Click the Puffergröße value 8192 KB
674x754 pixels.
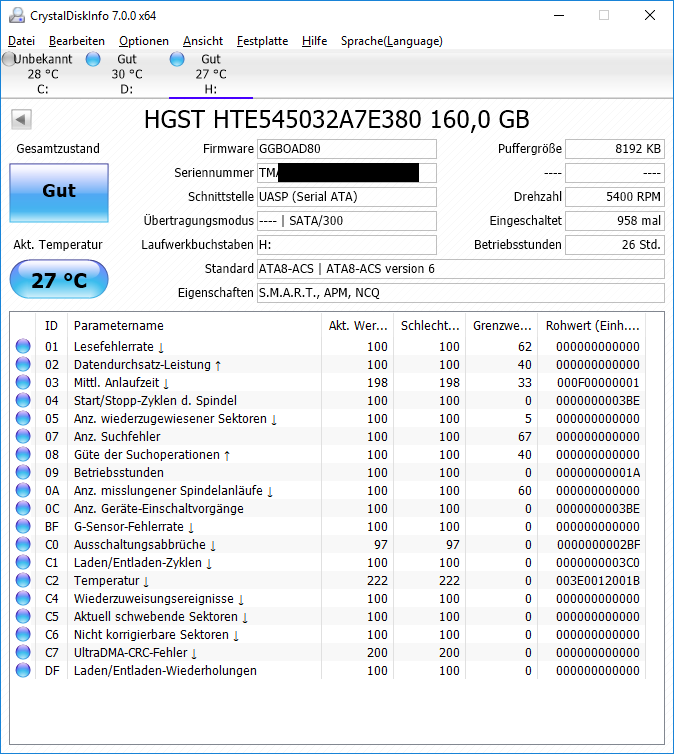[x=615, y=149]
